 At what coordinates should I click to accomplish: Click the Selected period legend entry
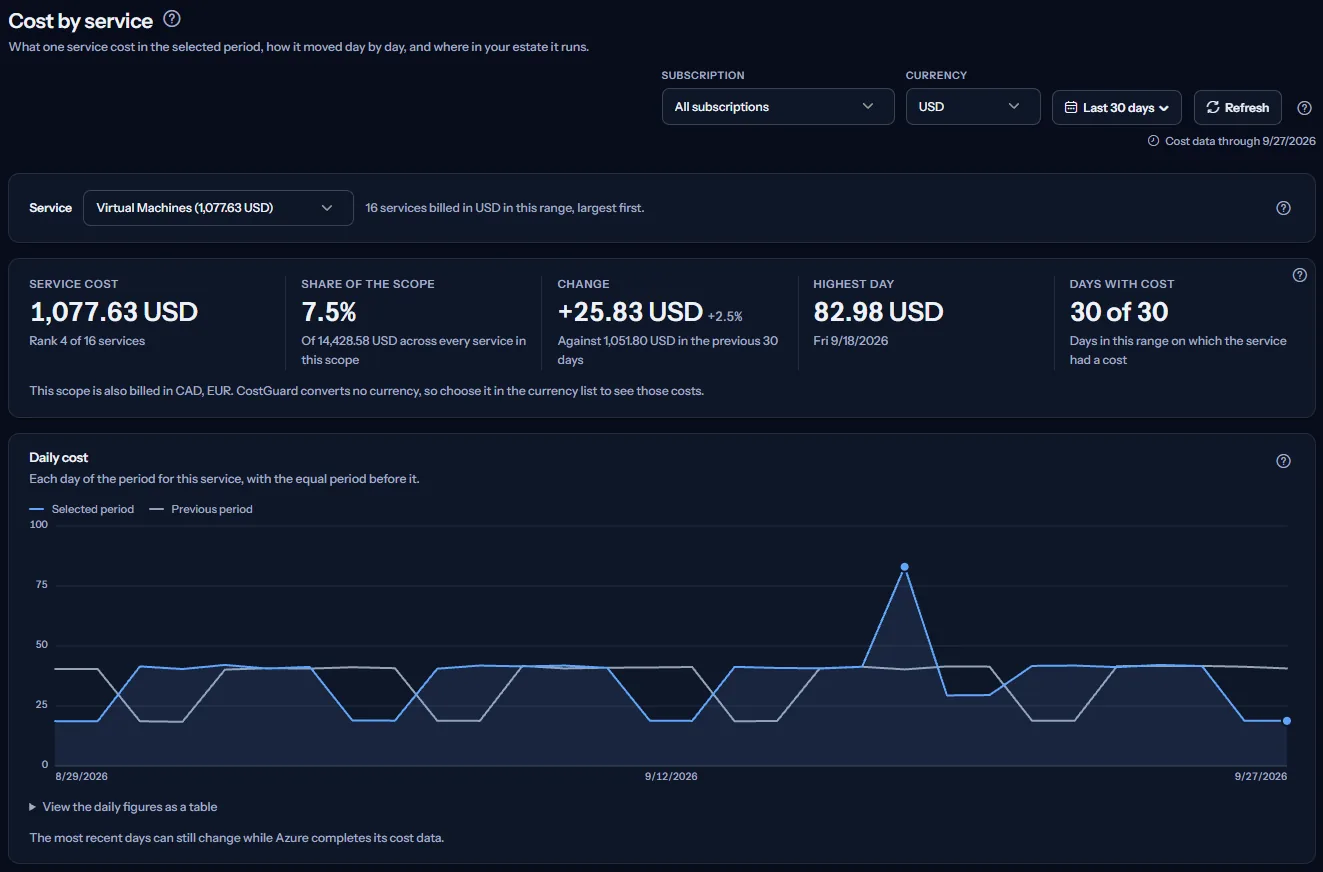[x=82, y=509]
